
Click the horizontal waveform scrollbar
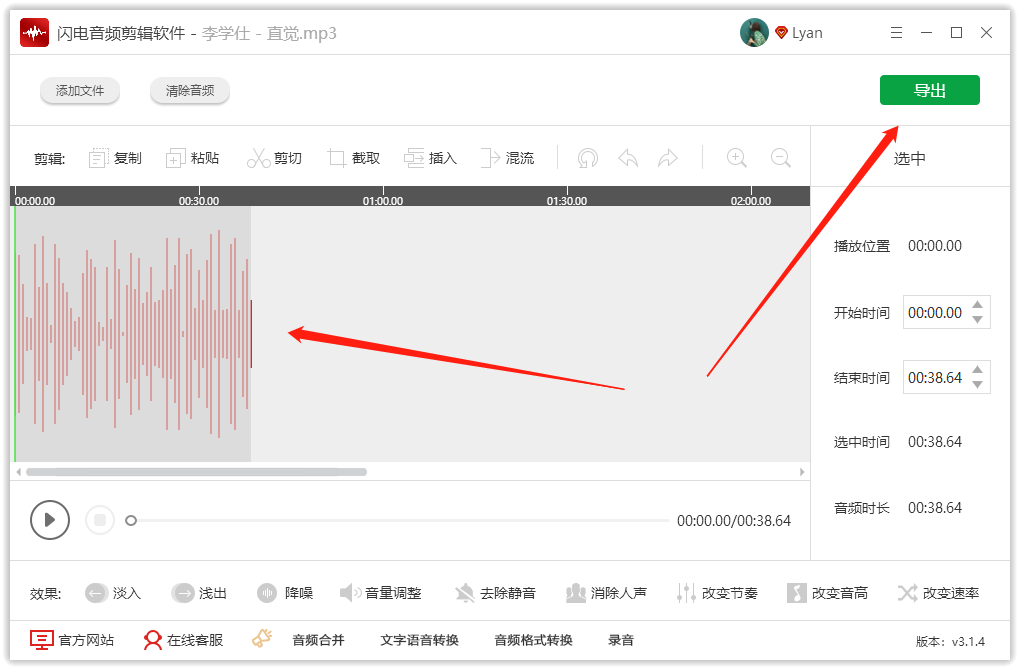point(196,472)
